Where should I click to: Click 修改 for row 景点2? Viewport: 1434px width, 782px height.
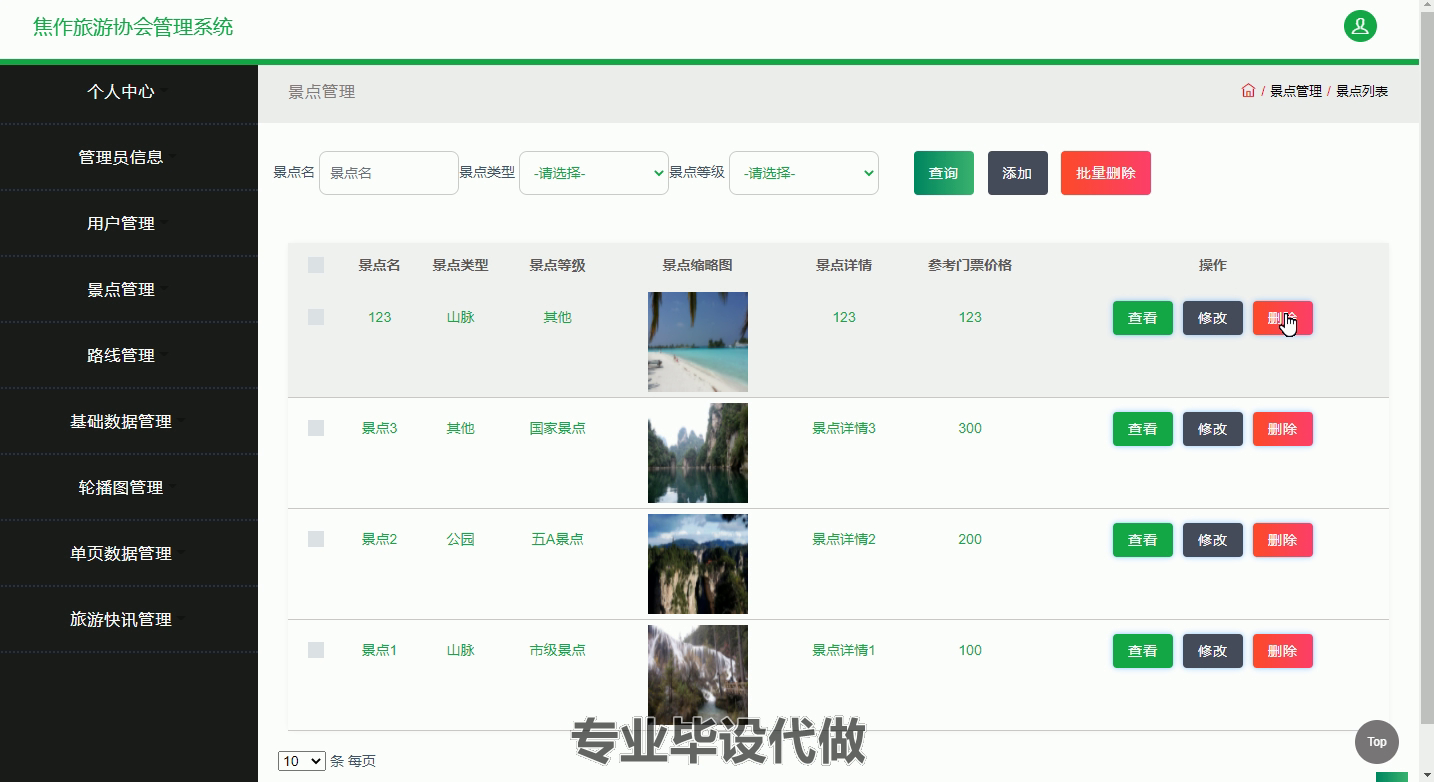(x=1213, y=540)
